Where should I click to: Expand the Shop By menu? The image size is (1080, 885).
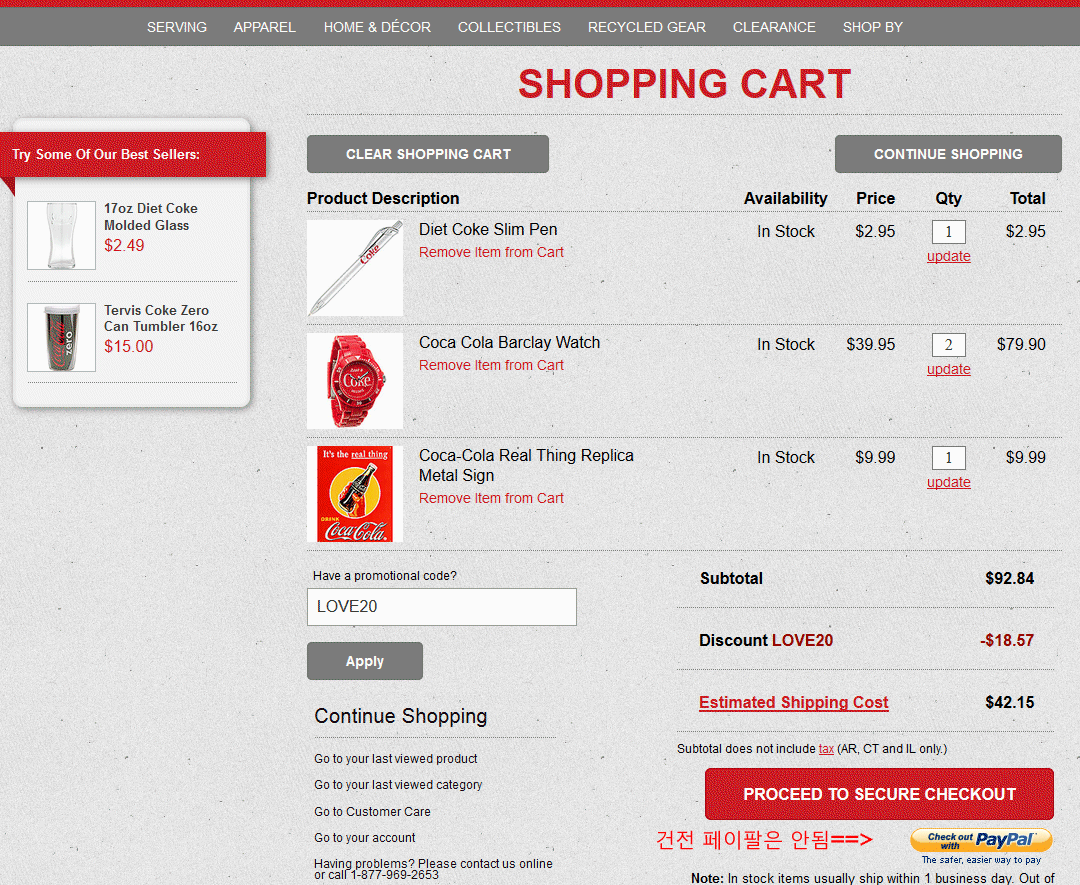872,27
